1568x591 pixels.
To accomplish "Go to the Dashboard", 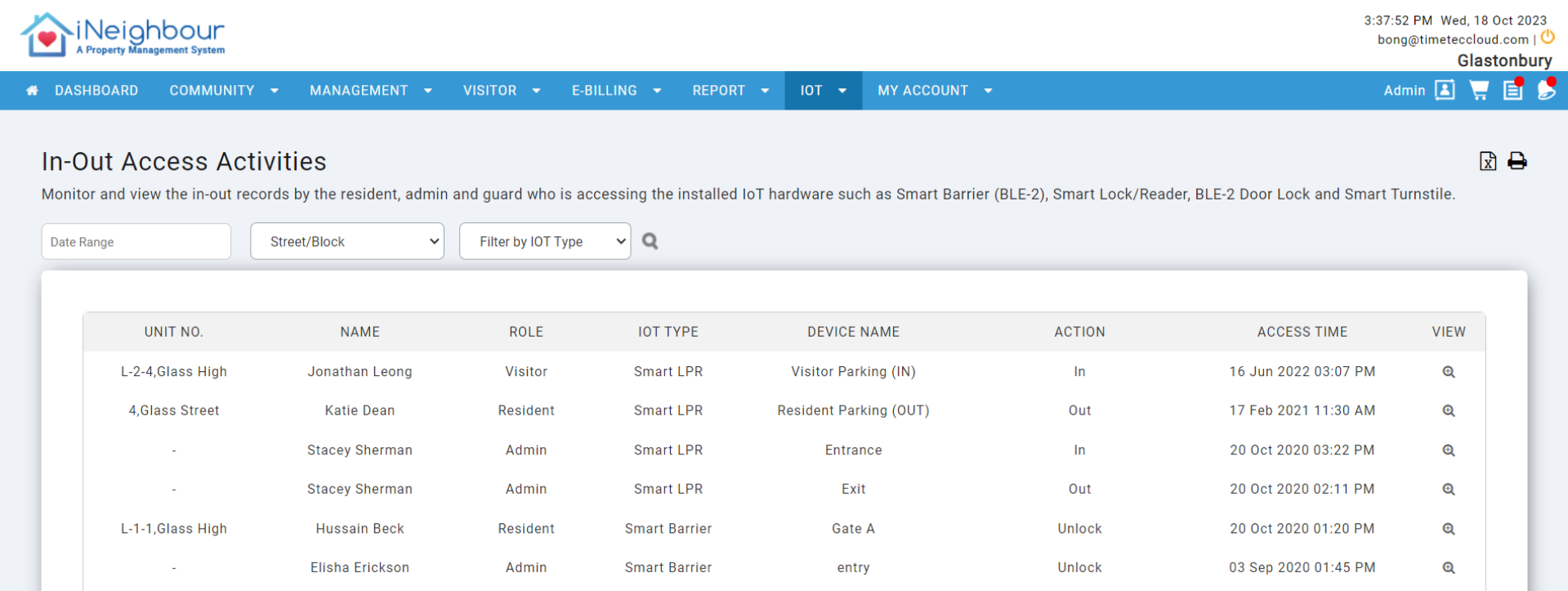I will click(x=83, y=91).
